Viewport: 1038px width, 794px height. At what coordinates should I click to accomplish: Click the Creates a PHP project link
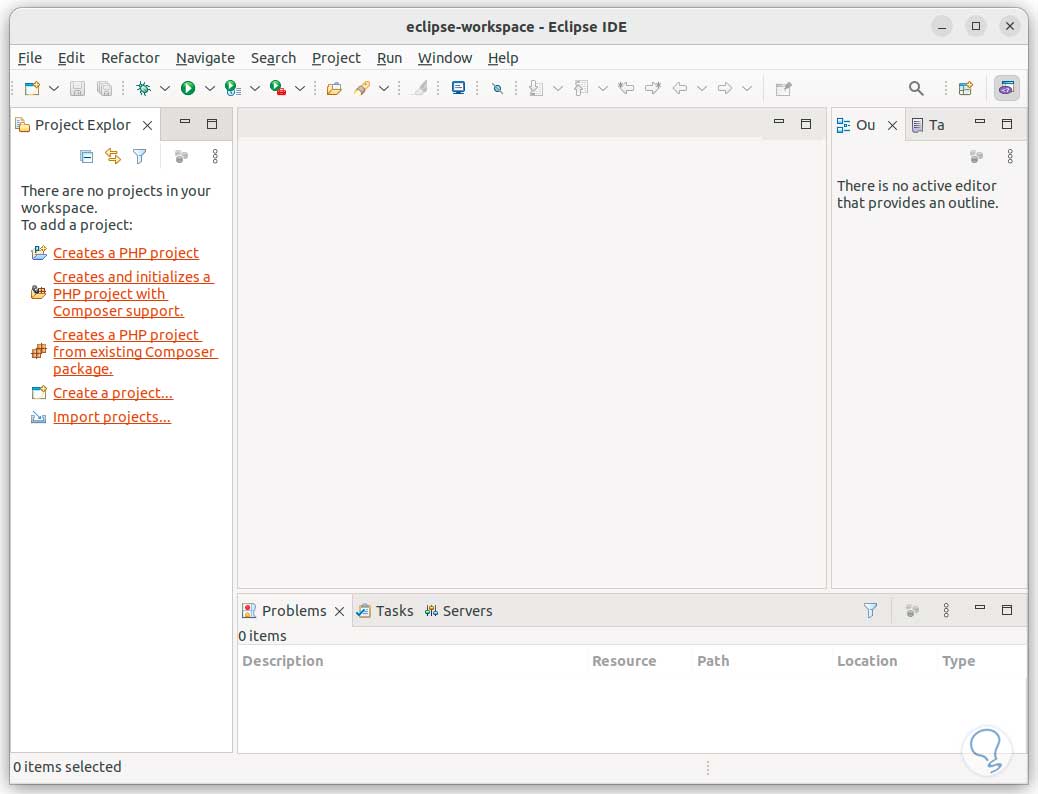point(126,253)
